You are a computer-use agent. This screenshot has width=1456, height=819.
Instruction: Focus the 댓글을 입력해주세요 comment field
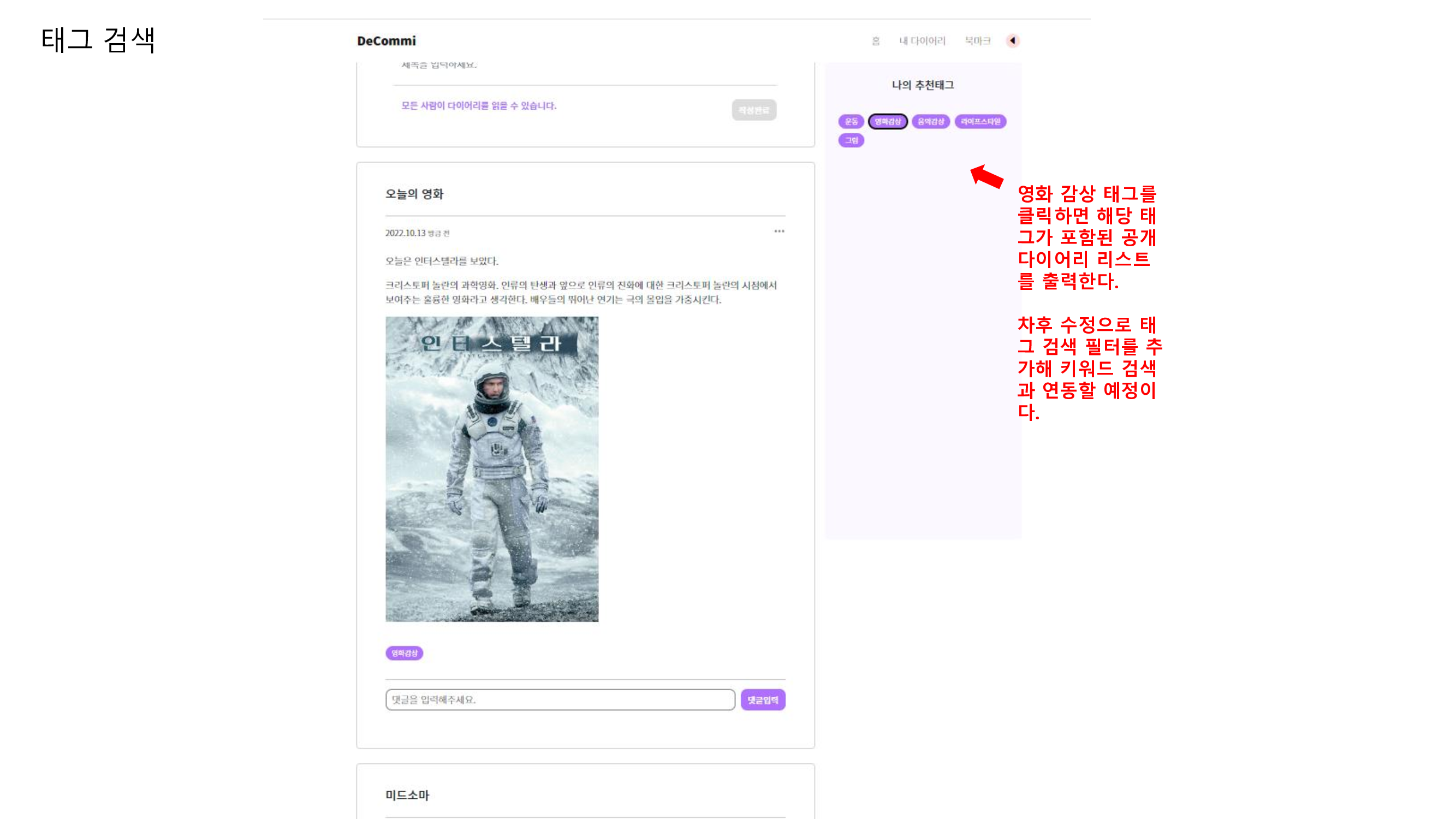point(560,700)
